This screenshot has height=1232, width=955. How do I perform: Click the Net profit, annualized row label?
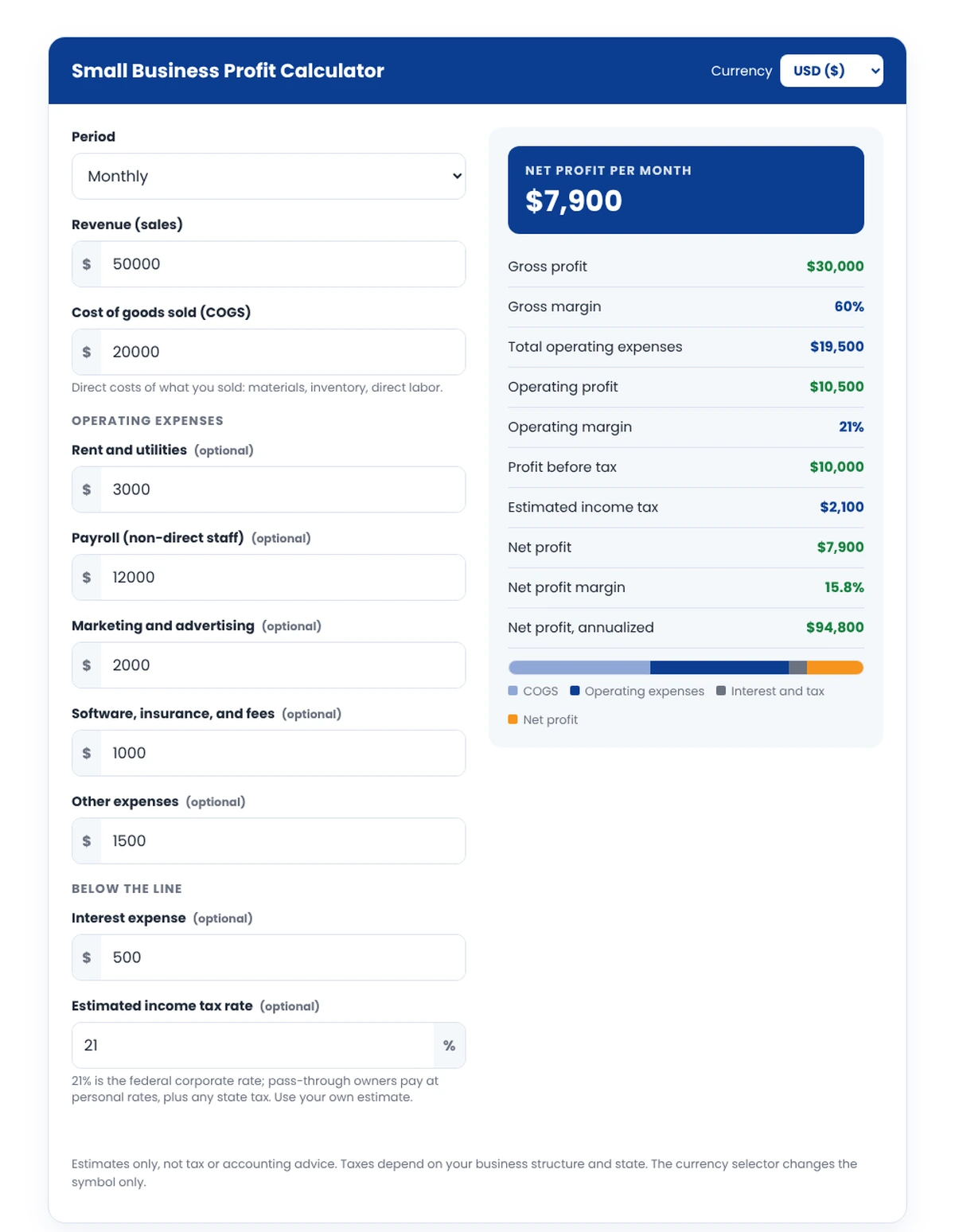tap(581, 627)
